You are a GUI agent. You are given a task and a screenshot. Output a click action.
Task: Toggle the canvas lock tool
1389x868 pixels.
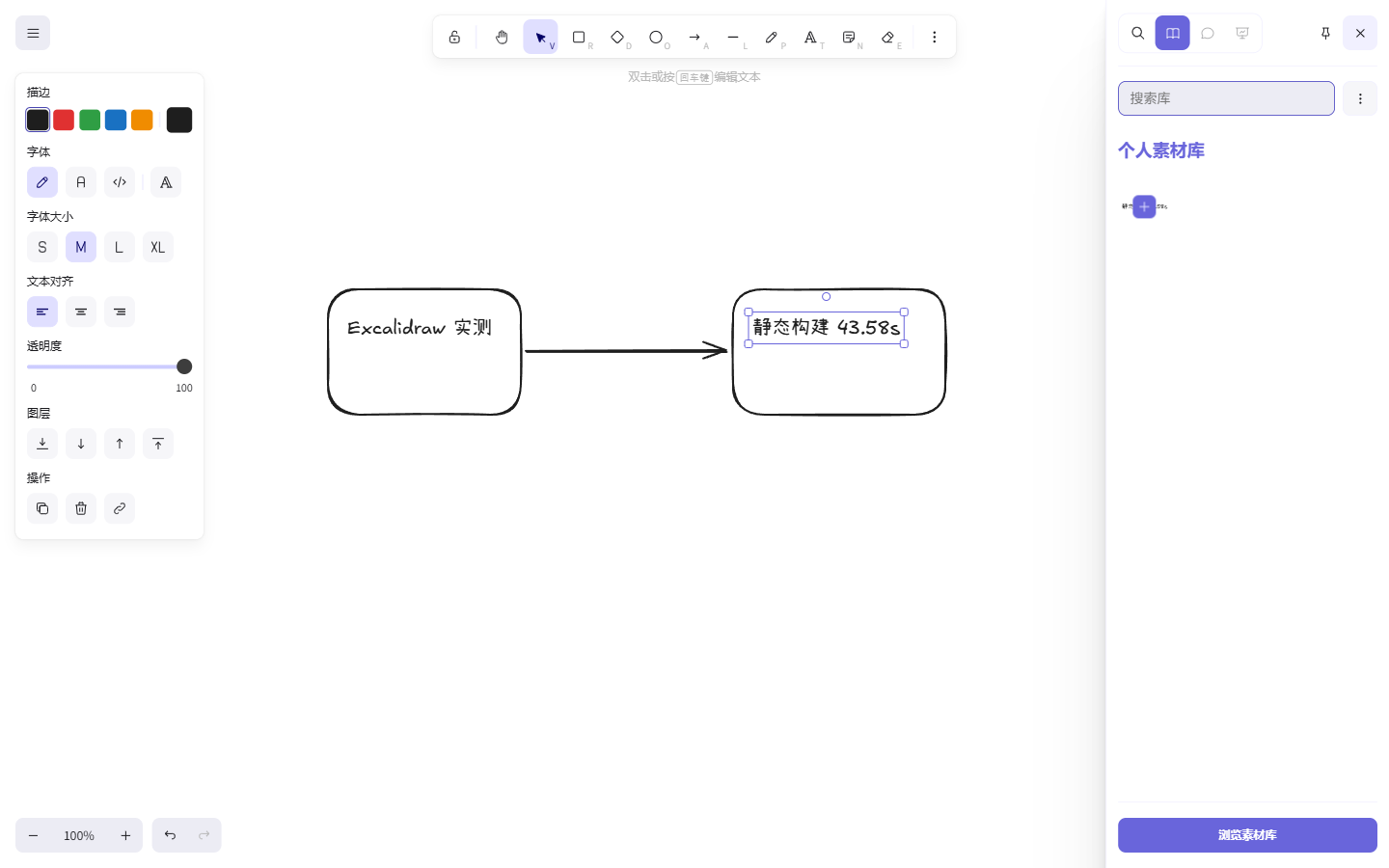[x=454, y=38]
